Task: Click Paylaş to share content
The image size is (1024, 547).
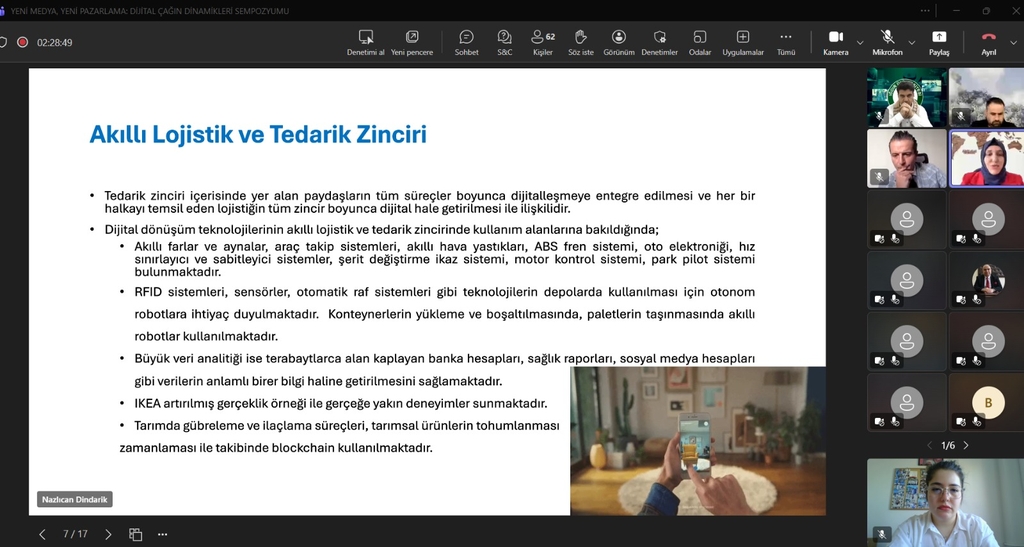Action: 939,42
